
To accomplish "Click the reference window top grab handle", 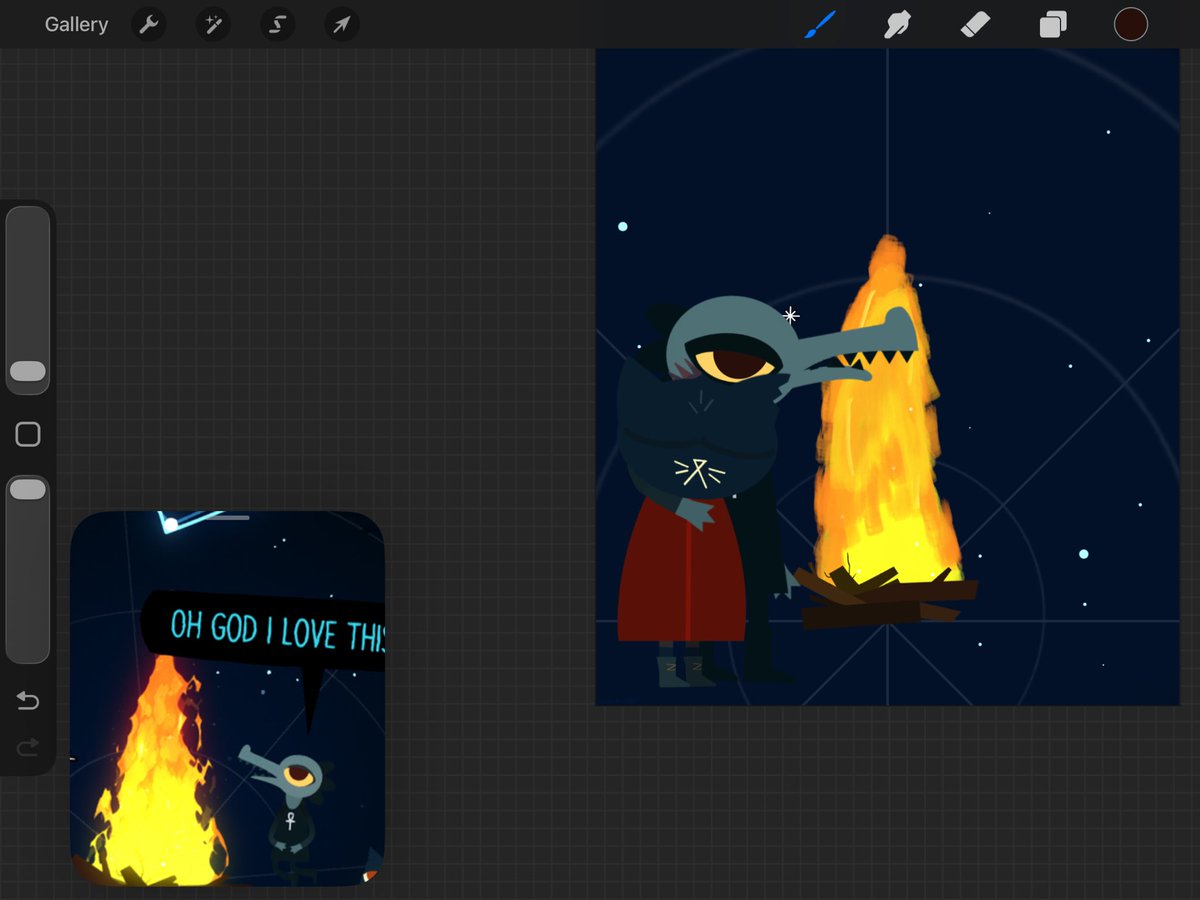I will [228, 518].
